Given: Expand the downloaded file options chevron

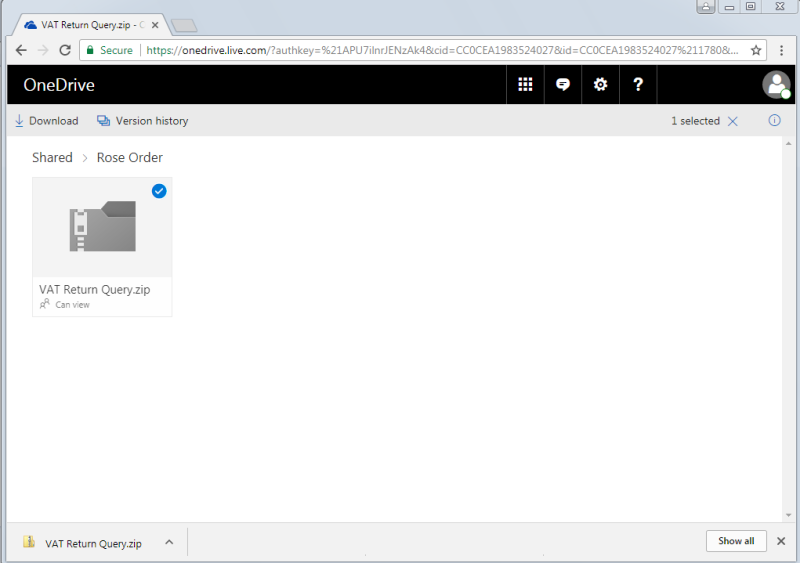Looking at the screenshot, I should coord(169,542).
